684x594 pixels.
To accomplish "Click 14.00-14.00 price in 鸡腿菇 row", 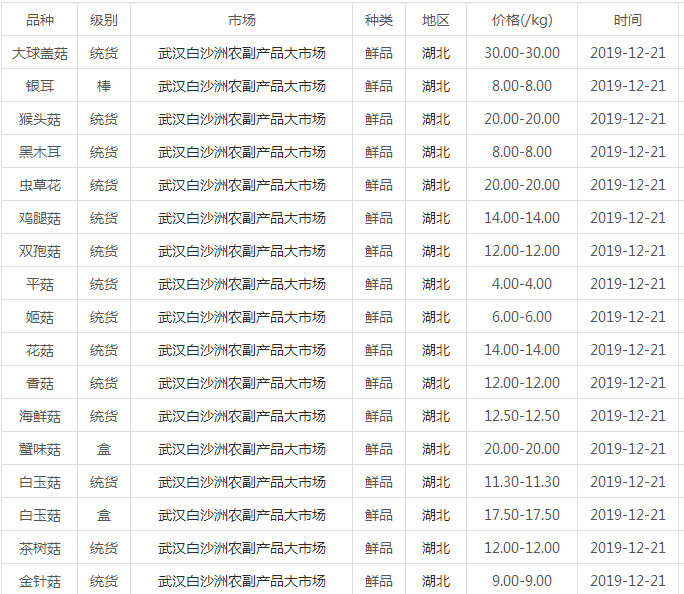I will point(522,218).
